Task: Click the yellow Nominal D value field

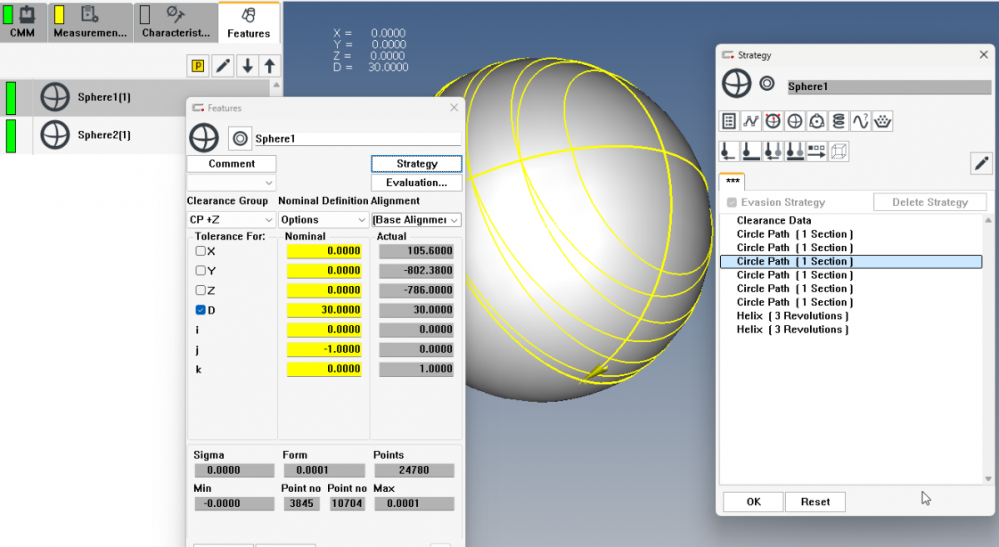Action: [x=324, y=311]
